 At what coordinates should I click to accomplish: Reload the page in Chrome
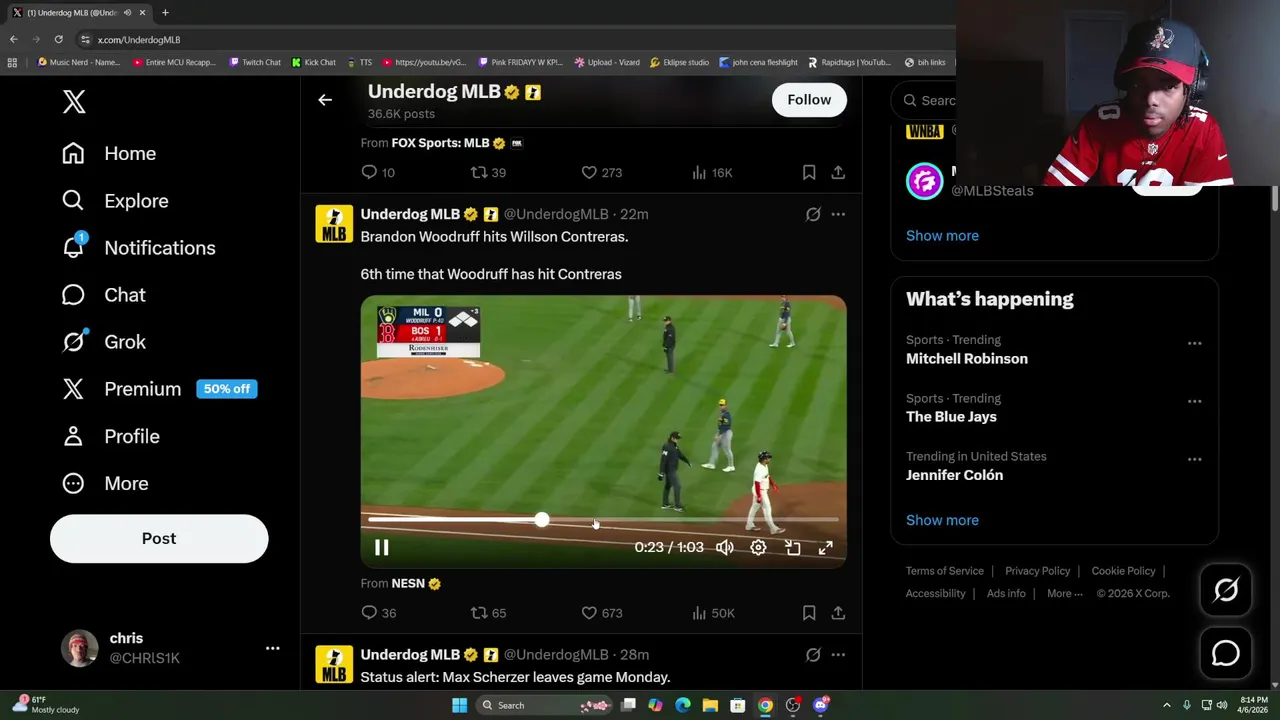tap(59, 39)
